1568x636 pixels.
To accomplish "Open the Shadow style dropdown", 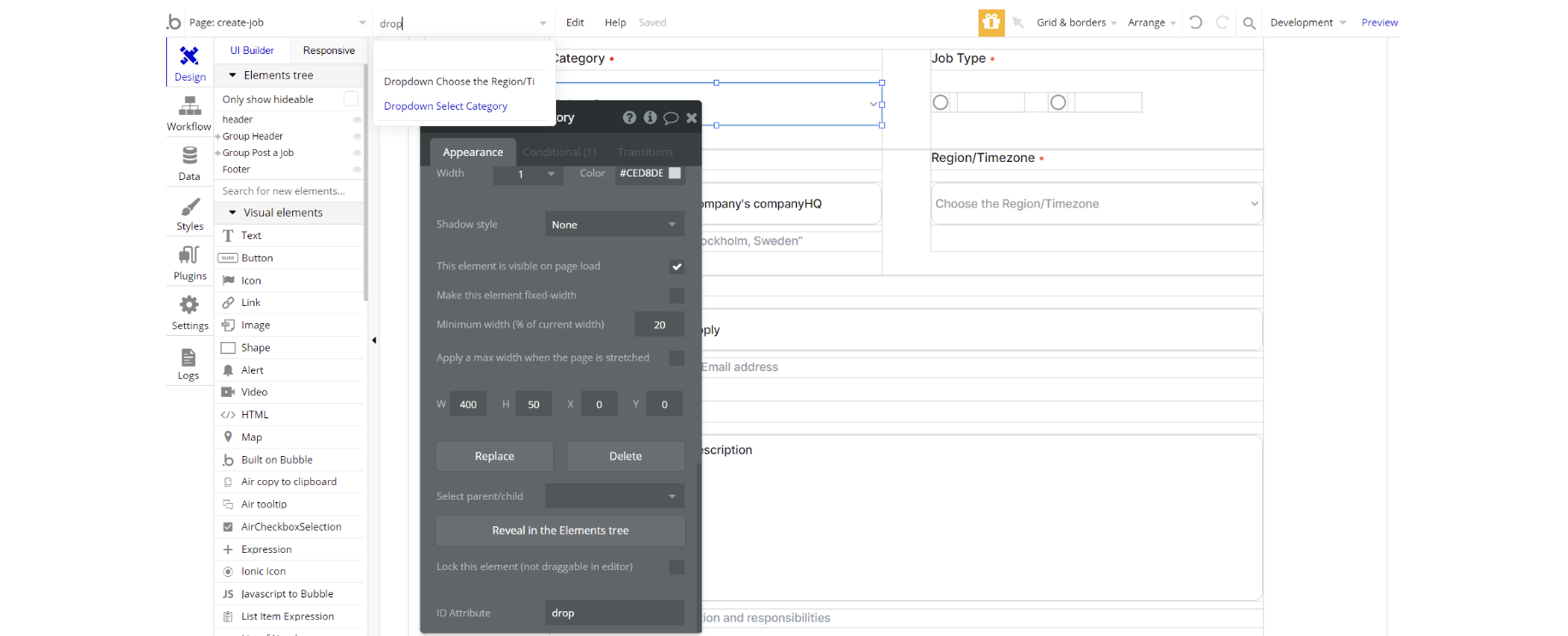I will [x=614, y=225].
